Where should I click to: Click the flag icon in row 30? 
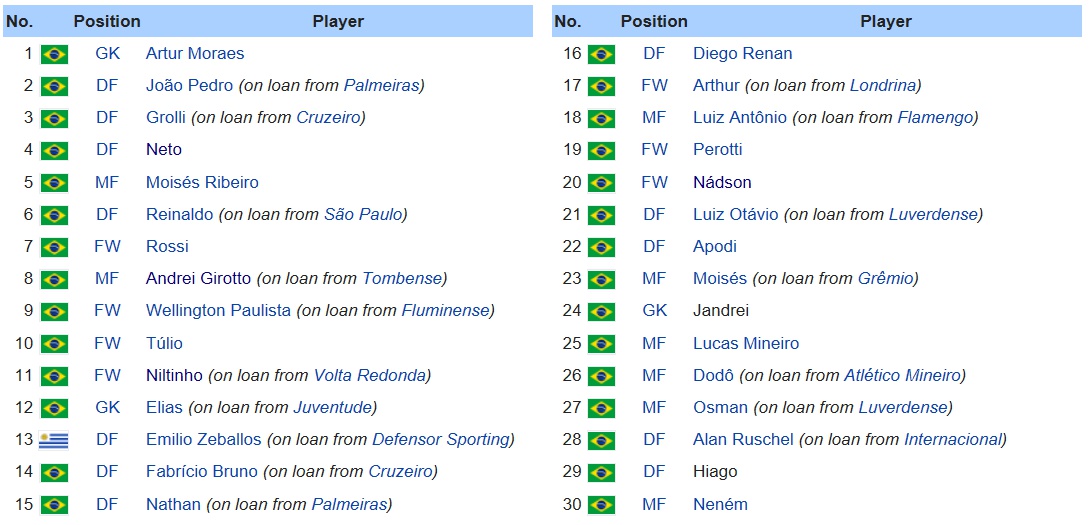(x=601, y=505)
